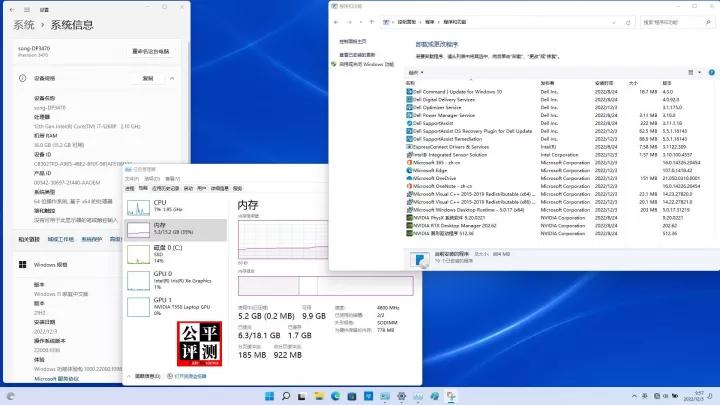720x405 pixels.
Task: Click the Programs window forward arrow
Action: (349, 22)
